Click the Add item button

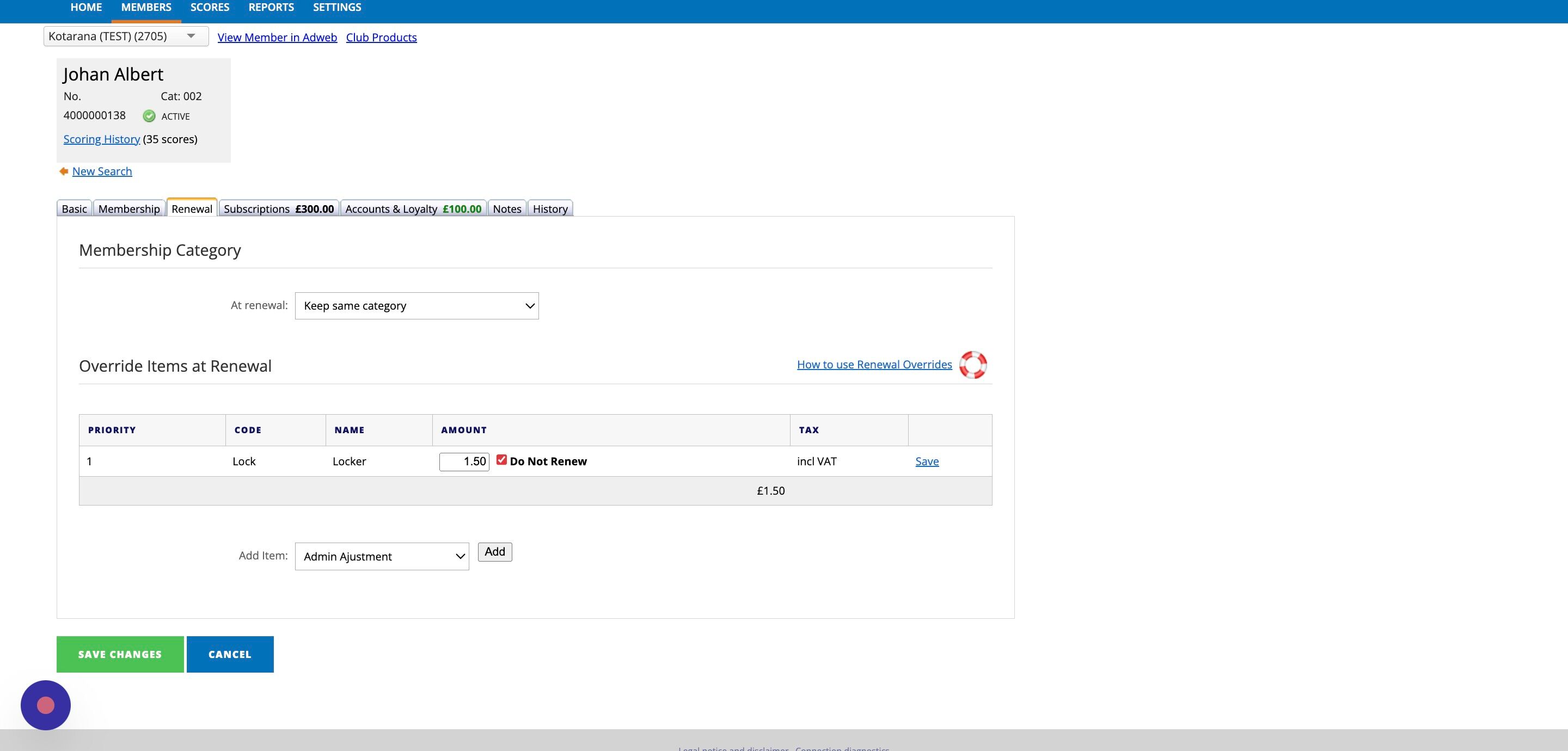tap(495, 552)
